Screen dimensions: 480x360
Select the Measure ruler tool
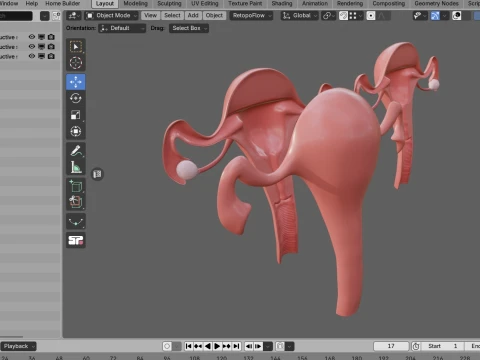[76, 167]
